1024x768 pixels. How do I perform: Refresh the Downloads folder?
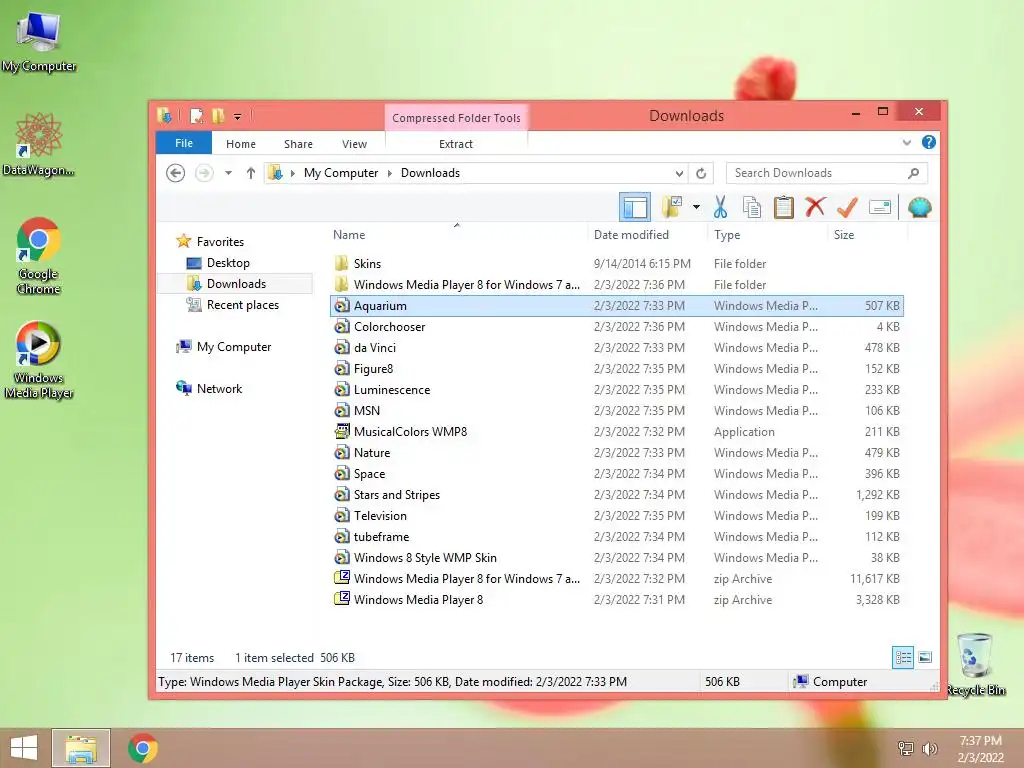701,173
